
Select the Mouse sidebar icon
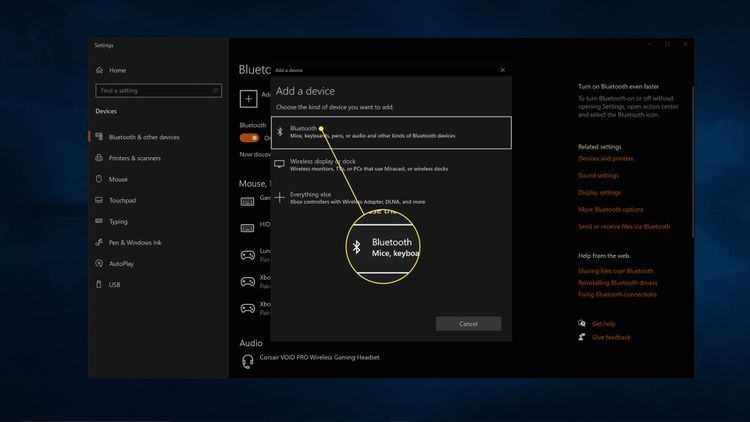point(99,179)
